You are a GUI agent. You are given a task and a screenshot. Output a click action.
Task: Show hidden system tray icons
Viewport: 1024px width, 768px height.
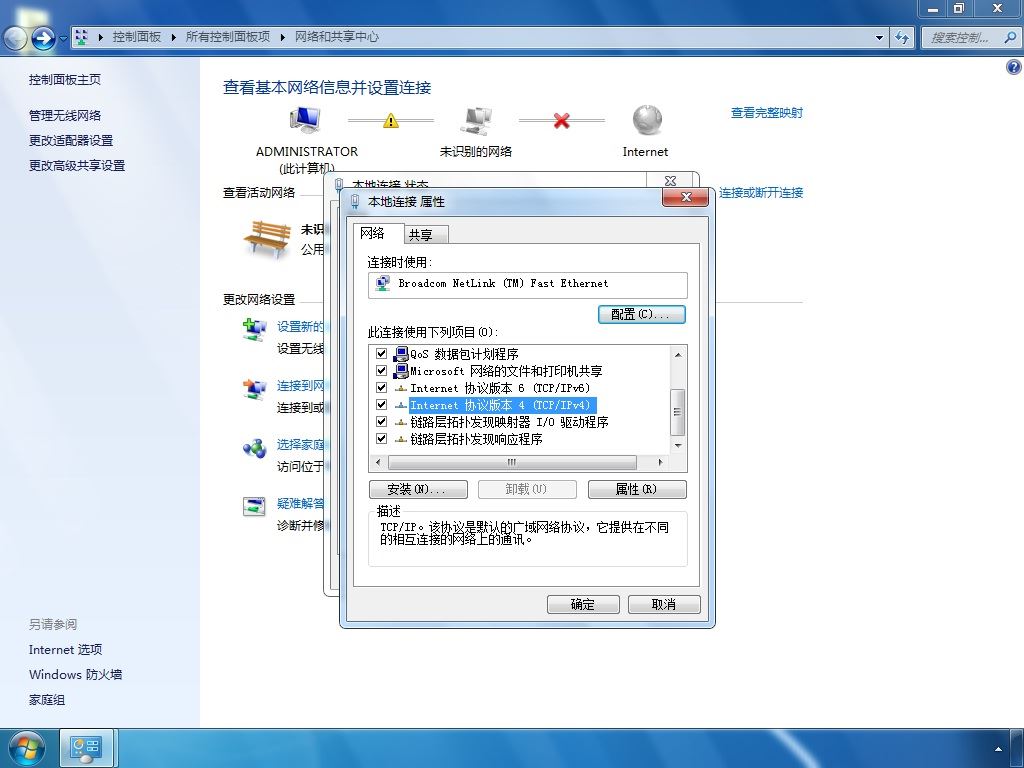click(998, 749)
